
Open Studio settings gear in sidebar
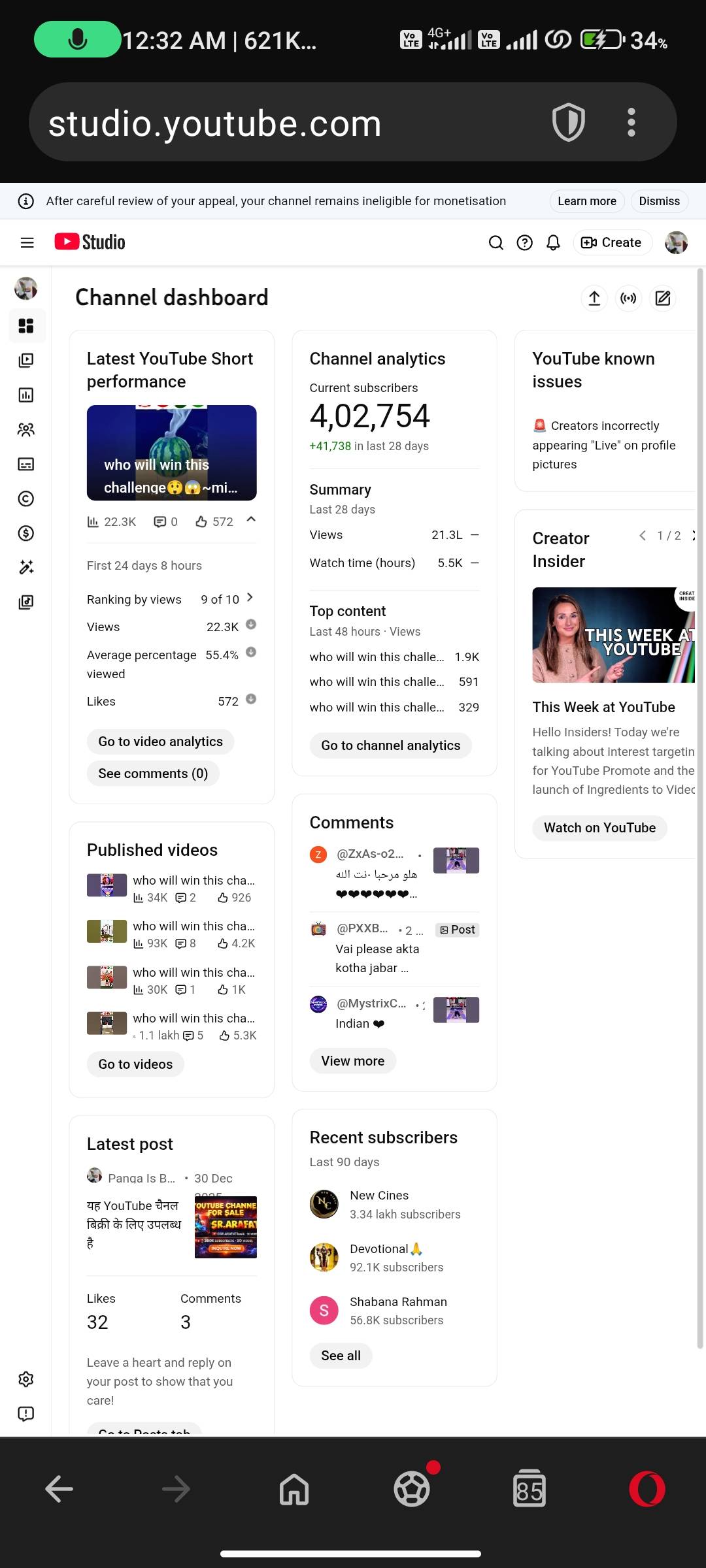(x=26, y=1379)
